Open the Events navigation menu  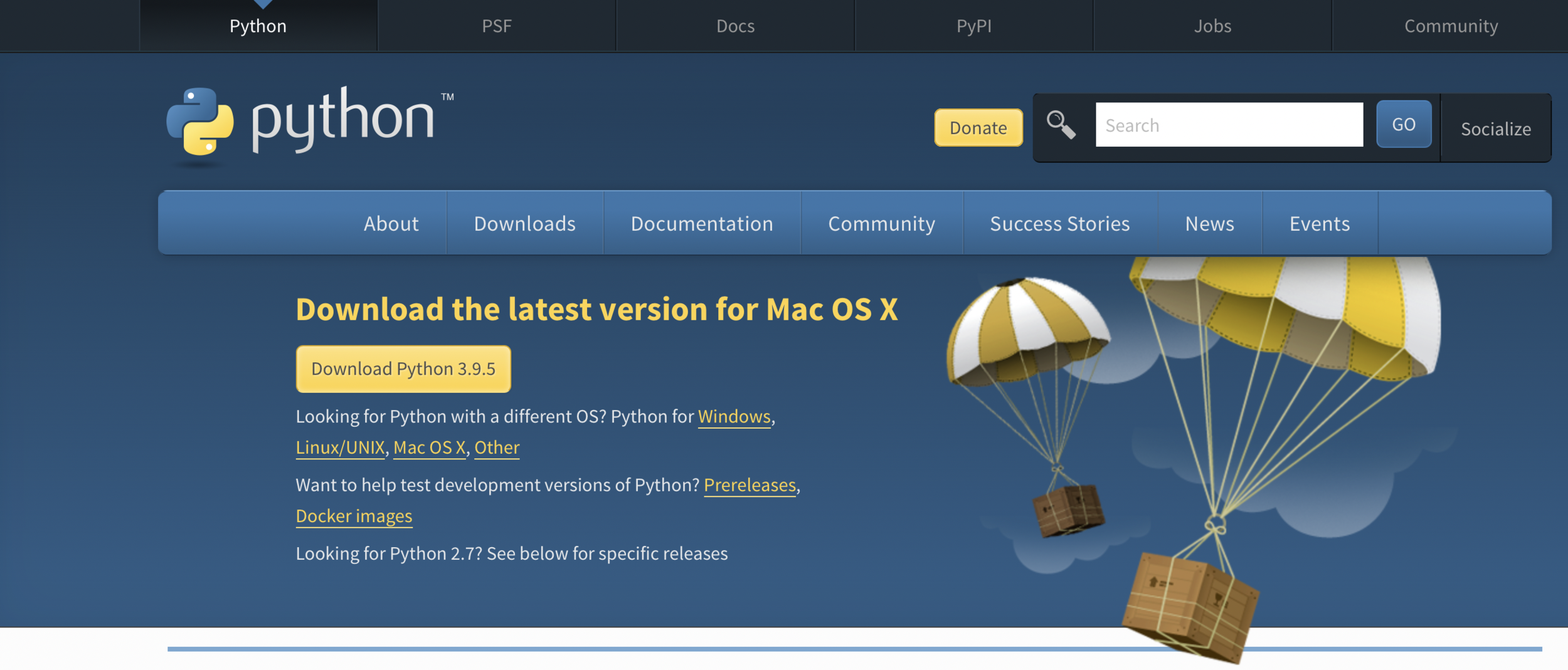point(1320,223)
